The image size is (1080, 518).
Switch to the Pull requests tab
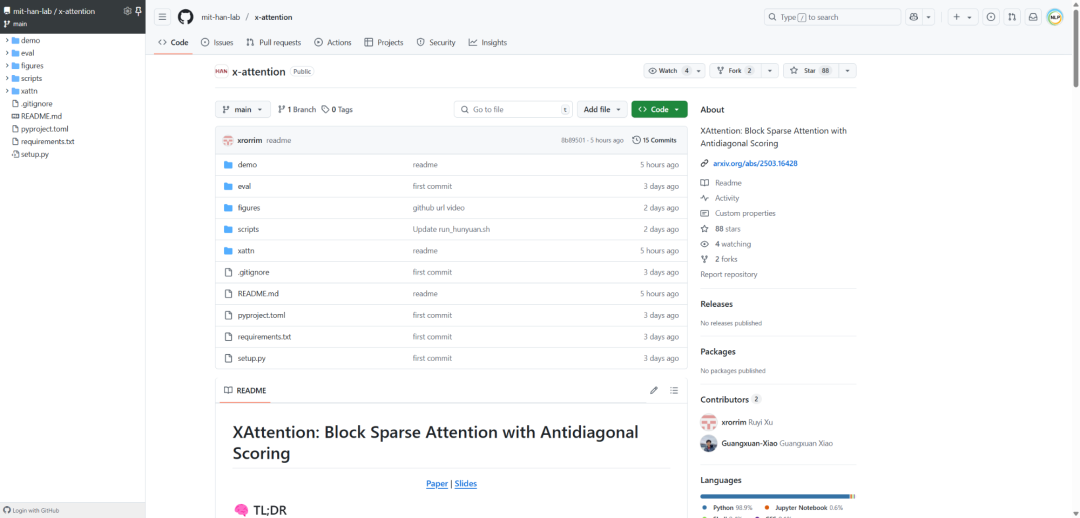coord(273,43)
